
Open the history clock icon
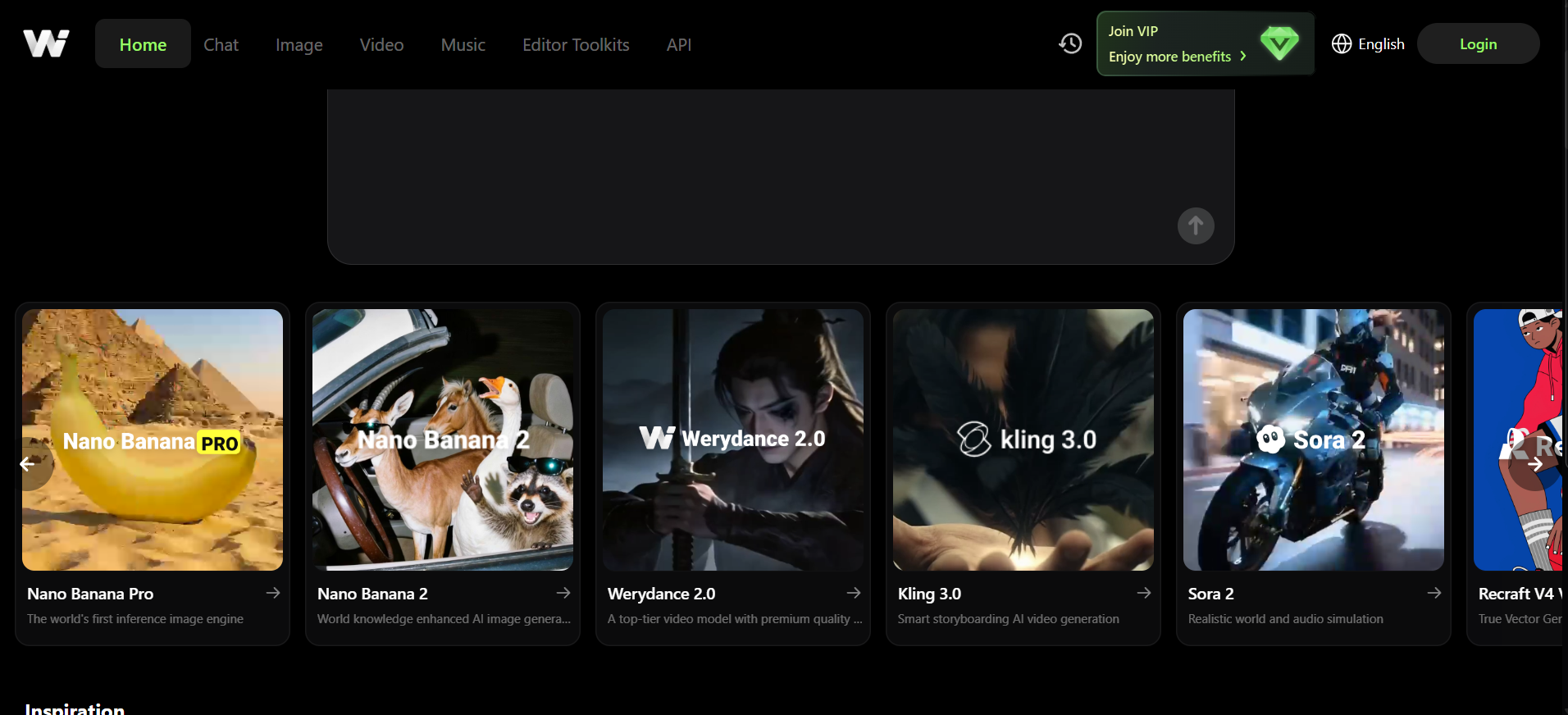point(1070,43)
